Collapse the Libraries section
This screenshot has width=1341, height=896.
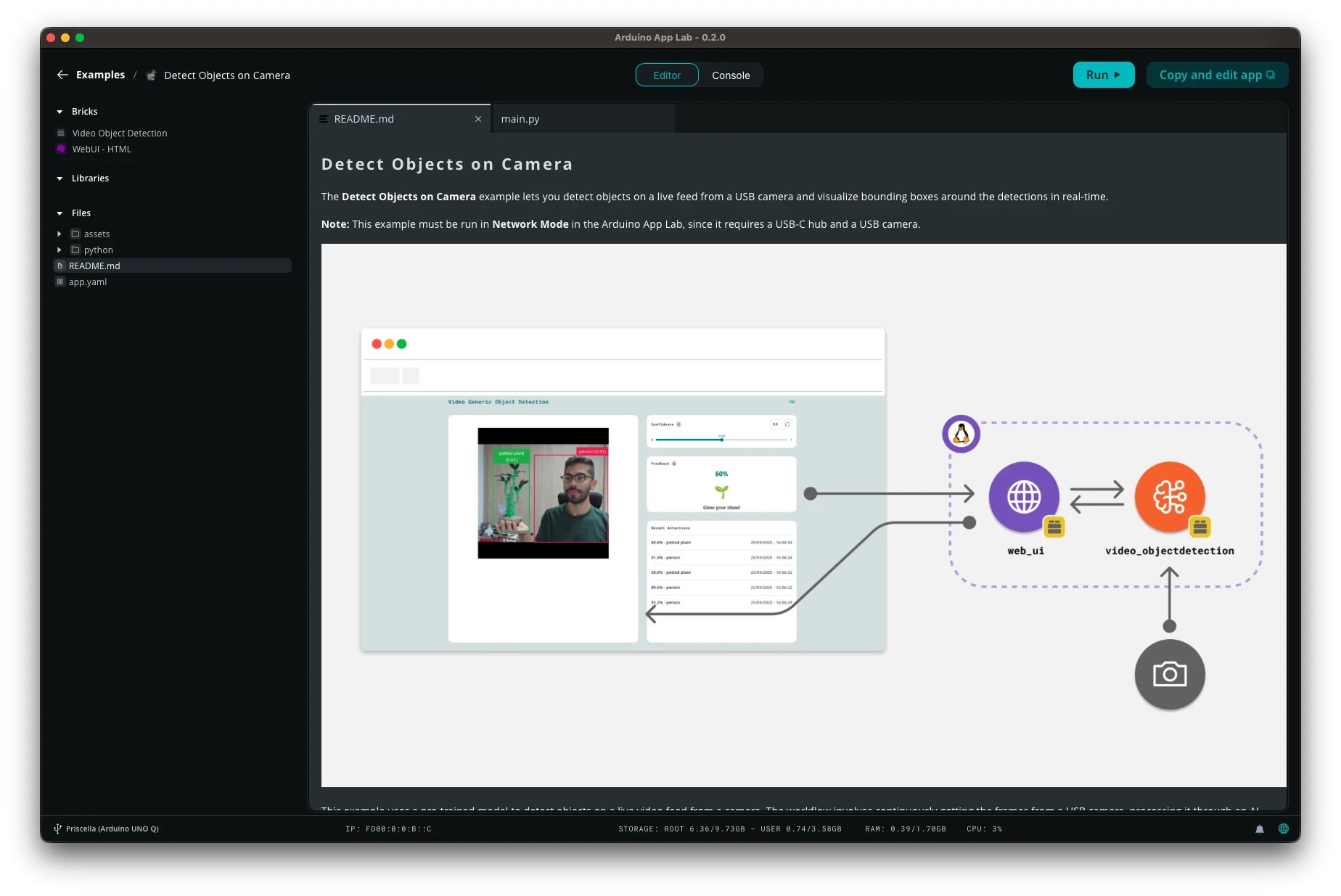60,178
